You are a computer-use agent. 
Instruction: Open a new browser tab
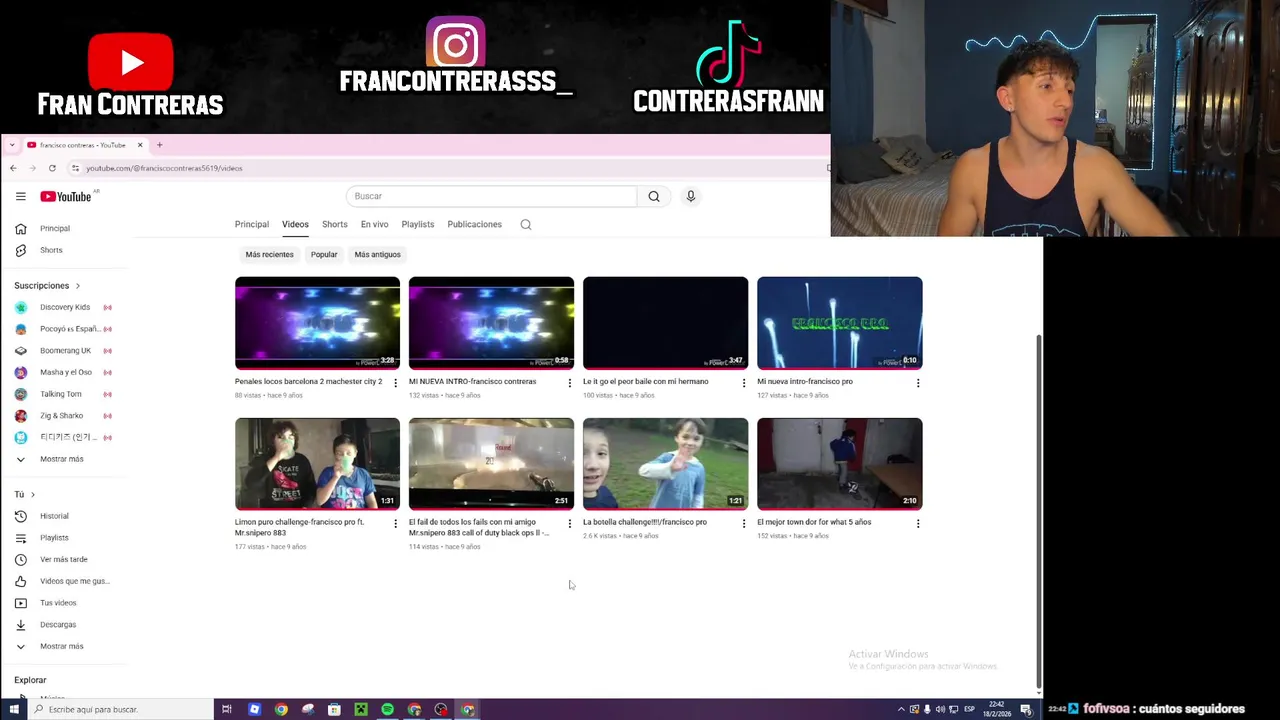[159, 145]
